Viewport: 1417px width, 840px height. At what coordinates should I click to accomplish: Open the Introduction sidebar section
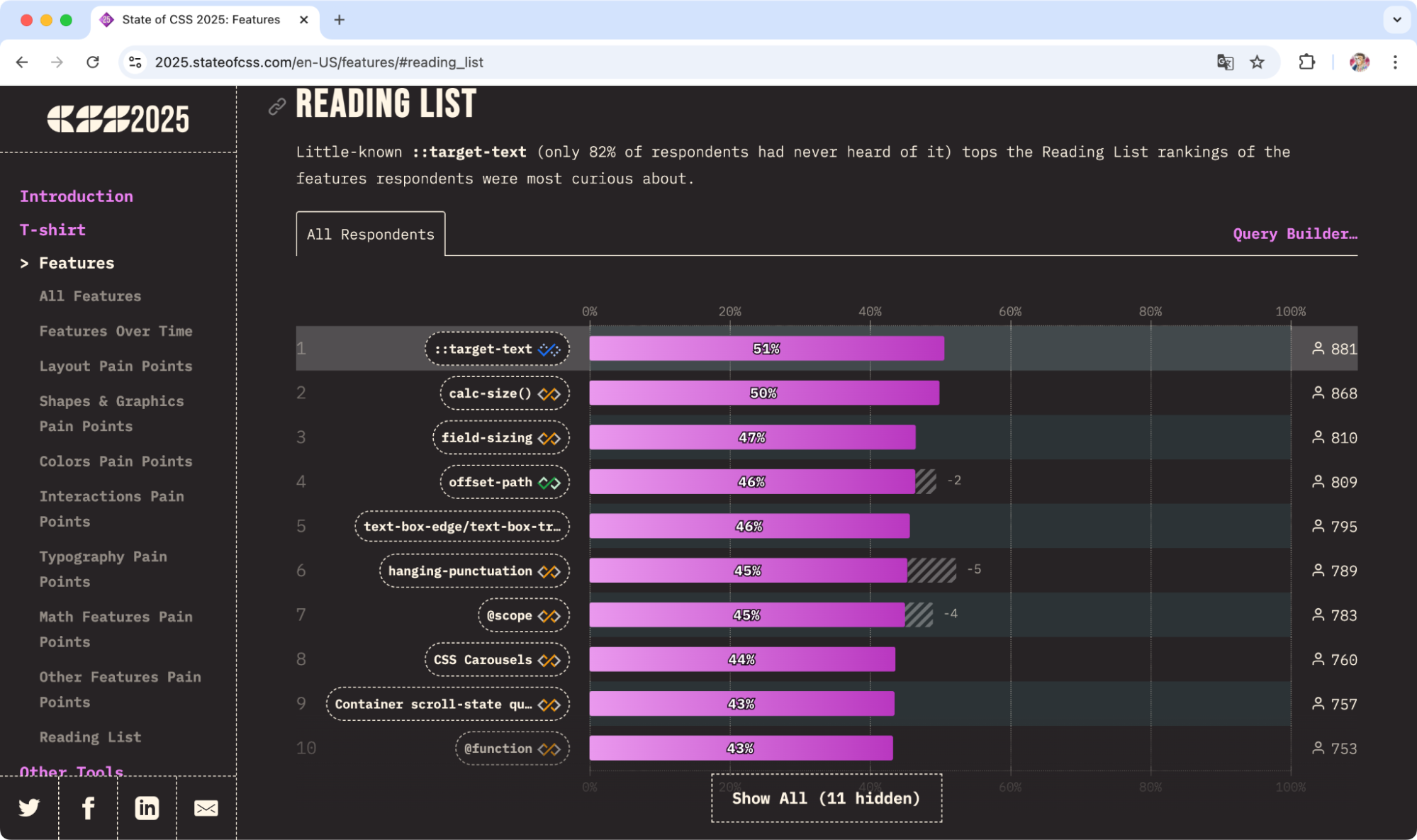(77, 196)
